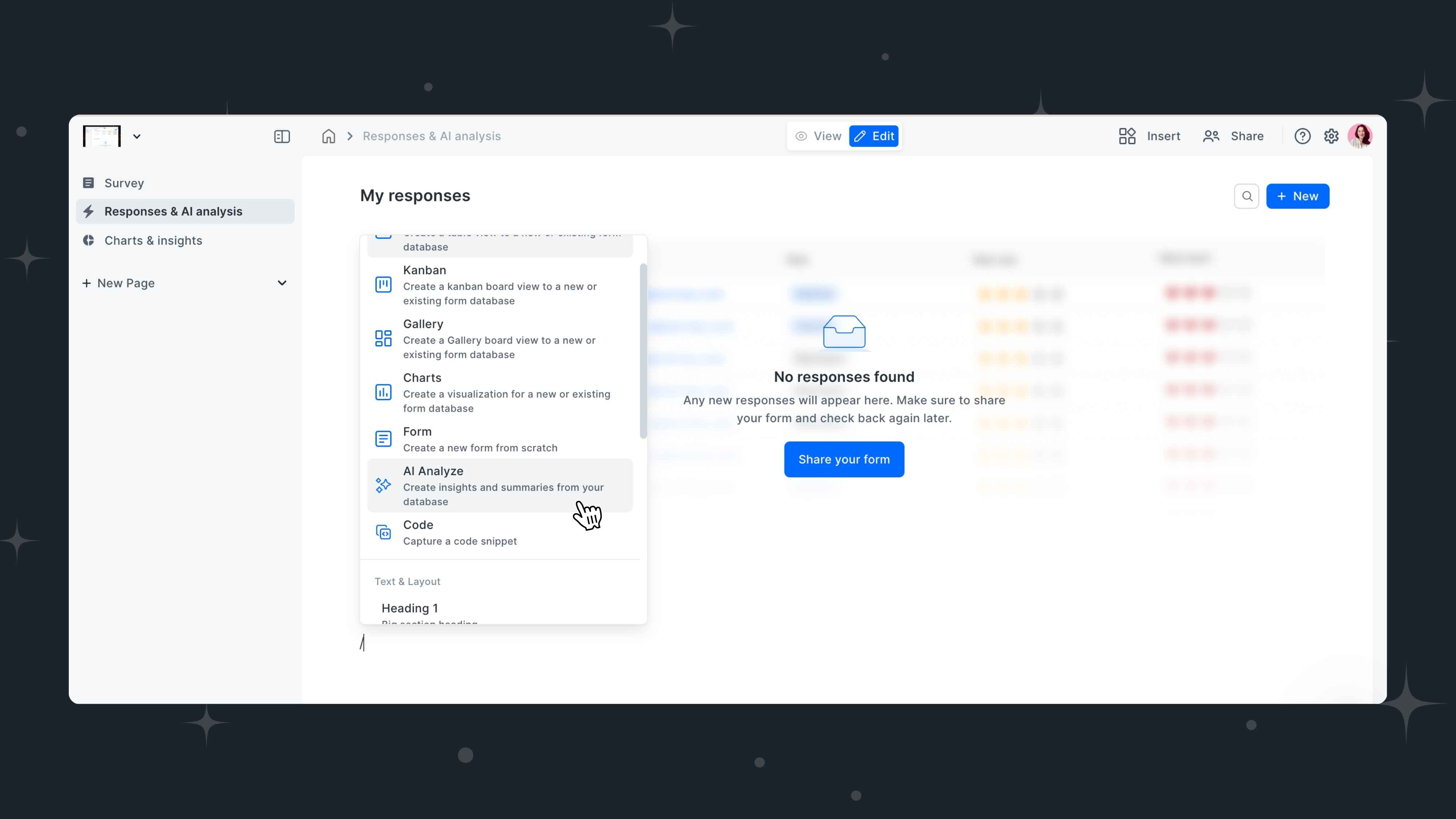Expand the New Page dropdown chevron

[282, 283]
